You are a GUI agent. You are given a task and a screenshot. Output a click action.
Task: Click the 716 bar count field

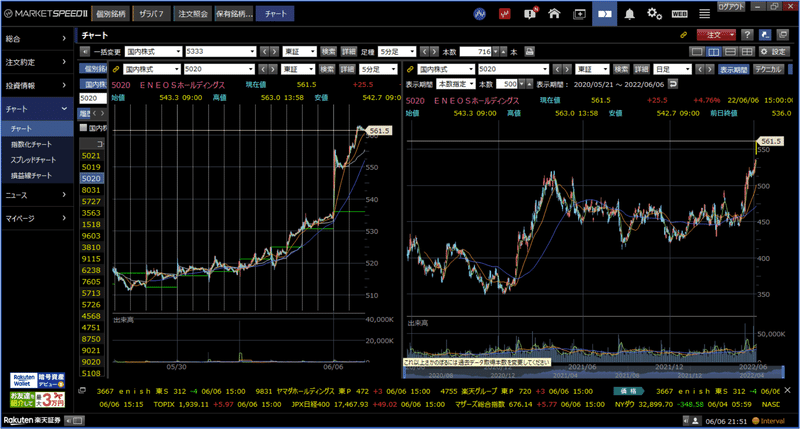click(x=476, y=52)
